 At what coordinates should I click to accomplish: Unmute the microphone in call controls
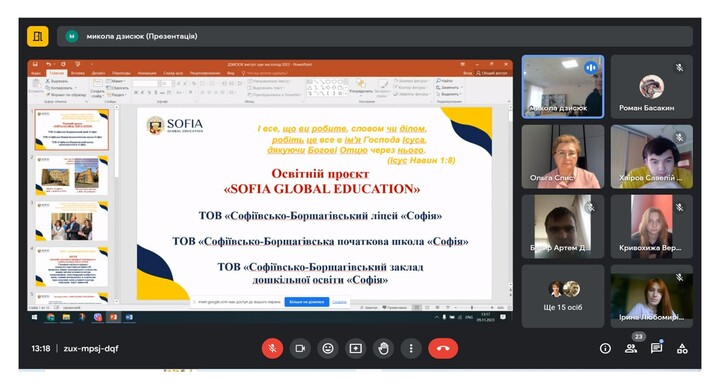[x=272, y=349]
